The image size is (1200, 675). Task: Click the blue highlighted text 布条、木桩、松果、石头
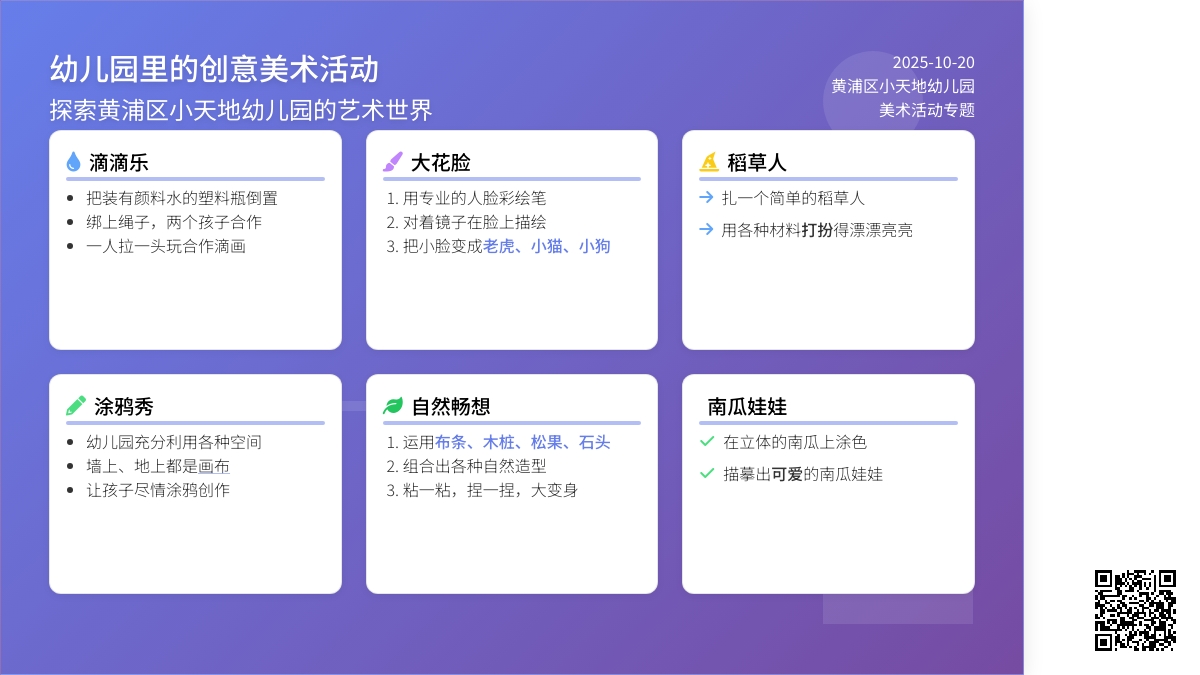[x=522, y=442]
